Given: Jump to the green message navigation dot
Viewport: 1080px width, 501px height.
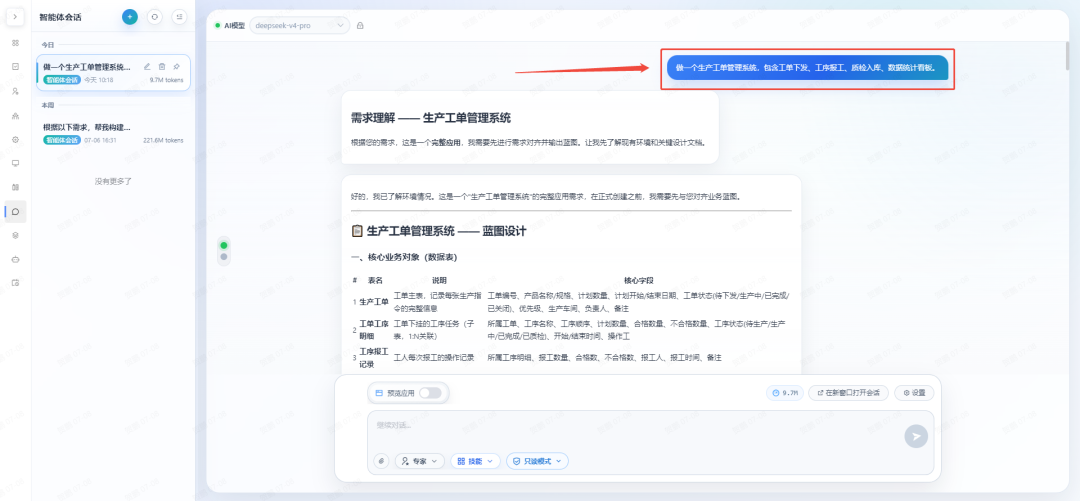Looking at the screenshot, I should [223, 245].
